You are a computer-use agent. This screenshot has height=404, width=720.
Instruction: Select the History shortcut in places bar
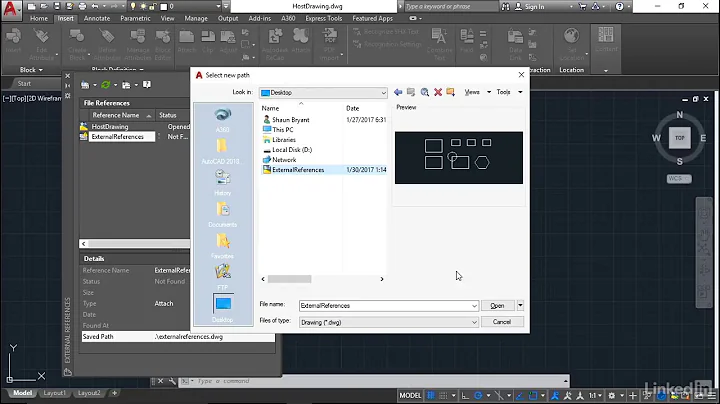tap(222, 181)
